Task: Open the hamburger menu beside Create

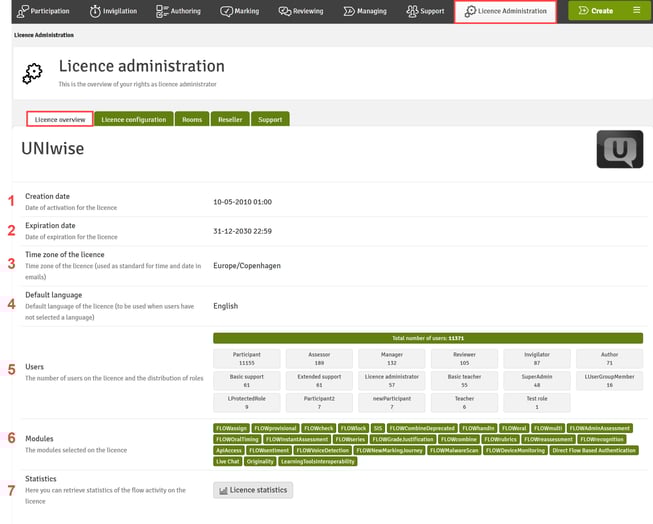Action: (637, 11)
